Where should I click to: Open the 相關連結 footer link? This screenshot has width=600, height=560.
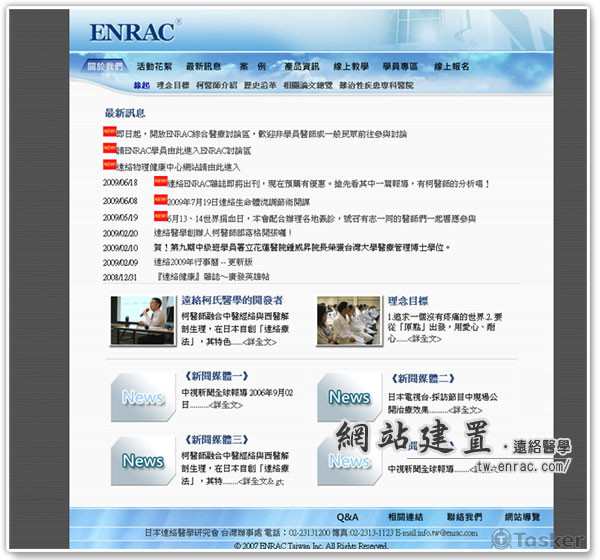406,517
